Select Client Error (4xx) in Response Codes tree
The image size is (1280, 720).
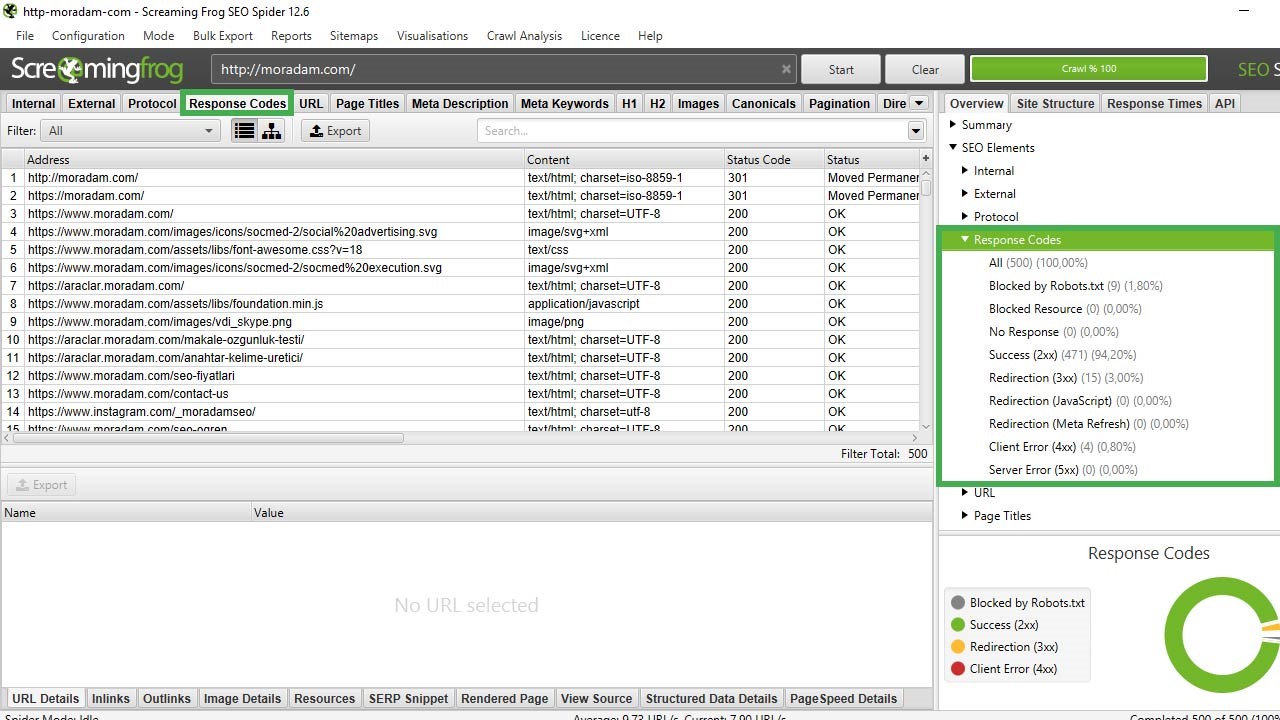pos(1062,447)
